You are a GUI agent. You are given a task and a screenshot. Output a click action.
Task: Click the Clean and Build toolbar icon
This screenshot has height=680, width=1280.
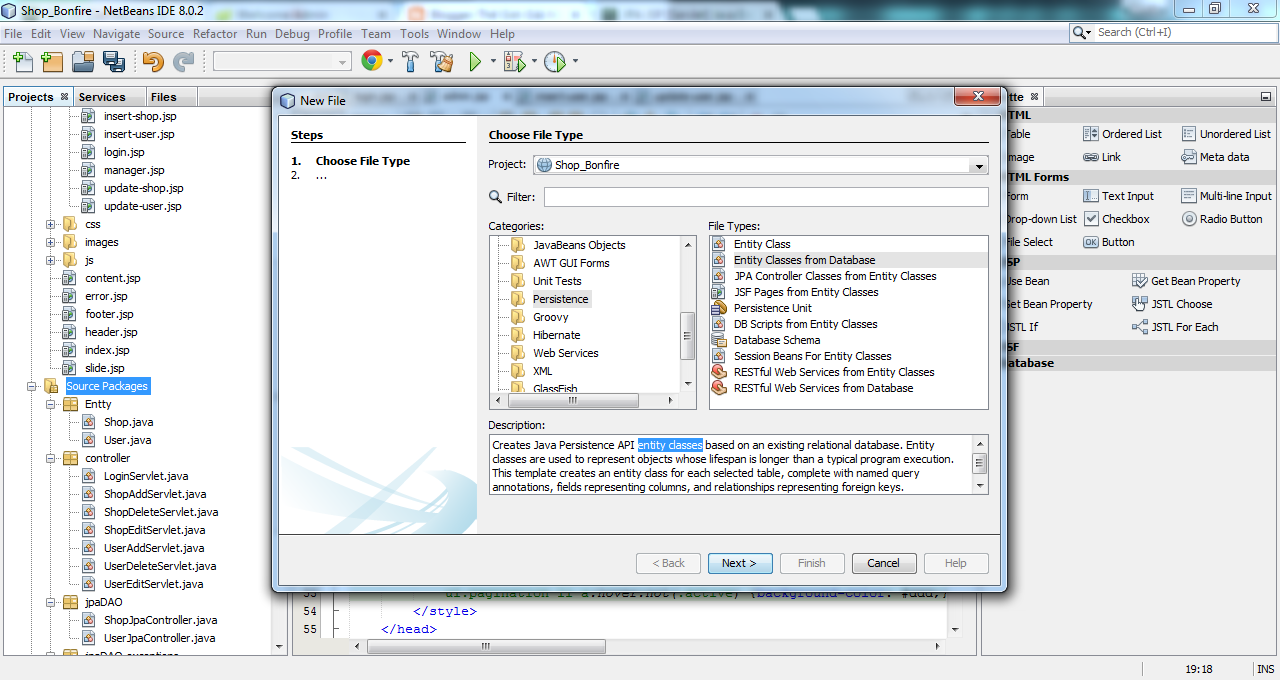(441, 61)
